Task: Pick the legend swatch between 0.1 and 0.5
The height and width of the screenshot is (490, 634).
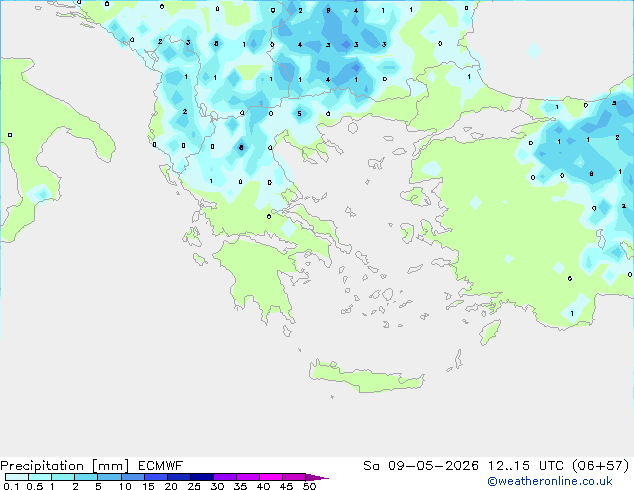Action: coord(17,477)
